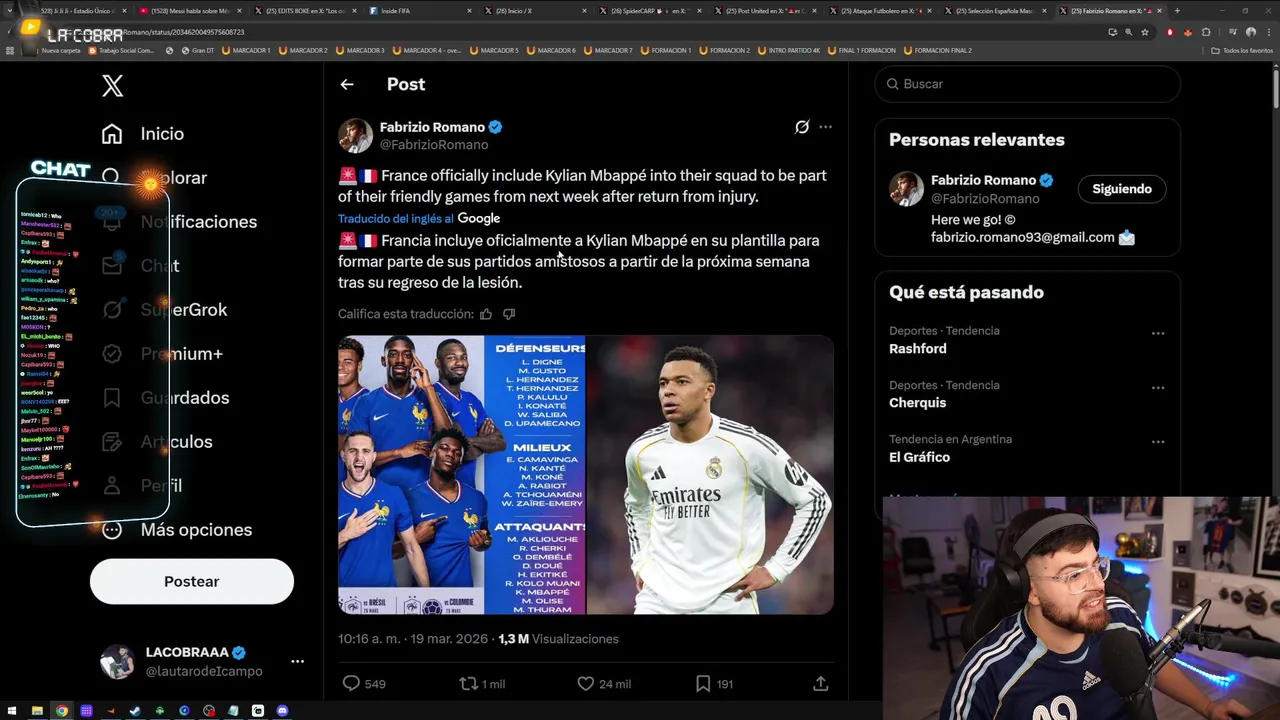Click Fabrizio Romano's avatar on the post
Viewport: 1280px width, 720px height.
click(355, 135)
